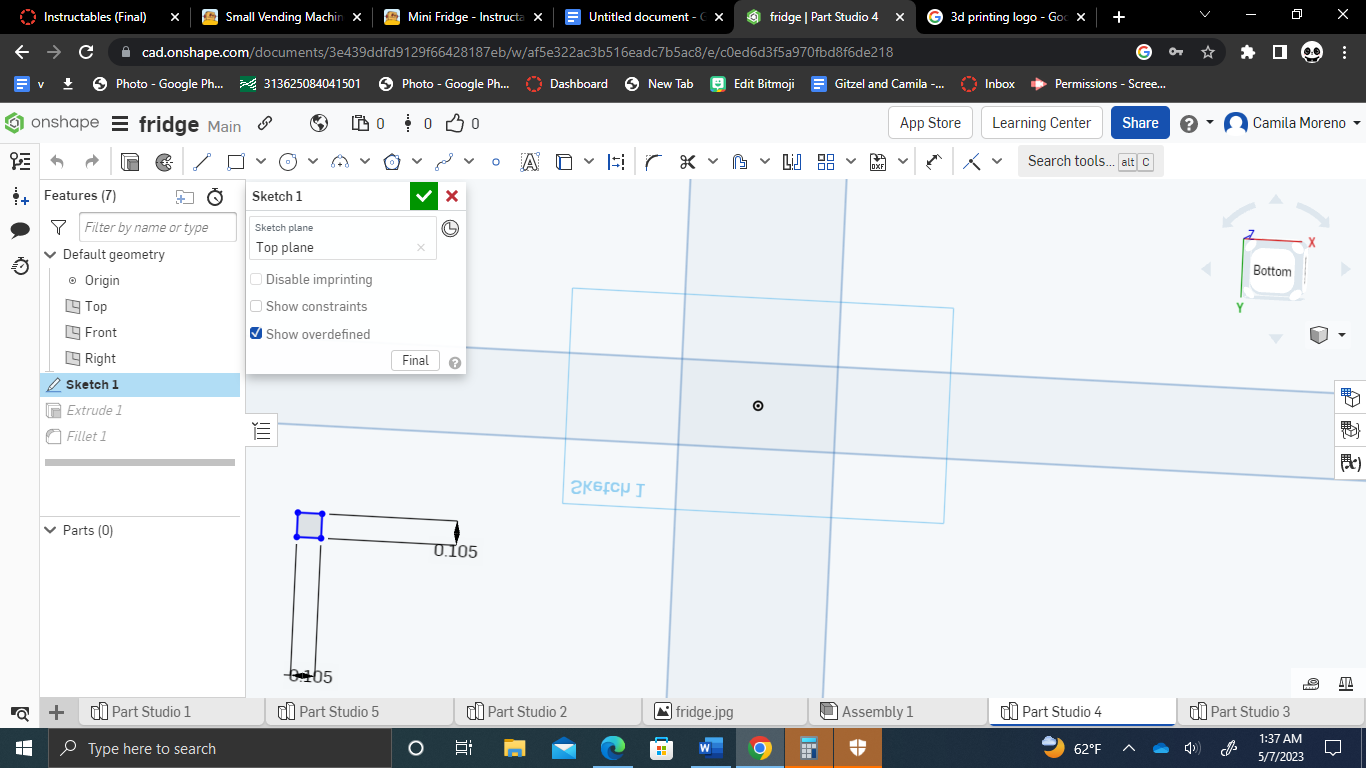Expand the rectangle tool dropdown

261,160
